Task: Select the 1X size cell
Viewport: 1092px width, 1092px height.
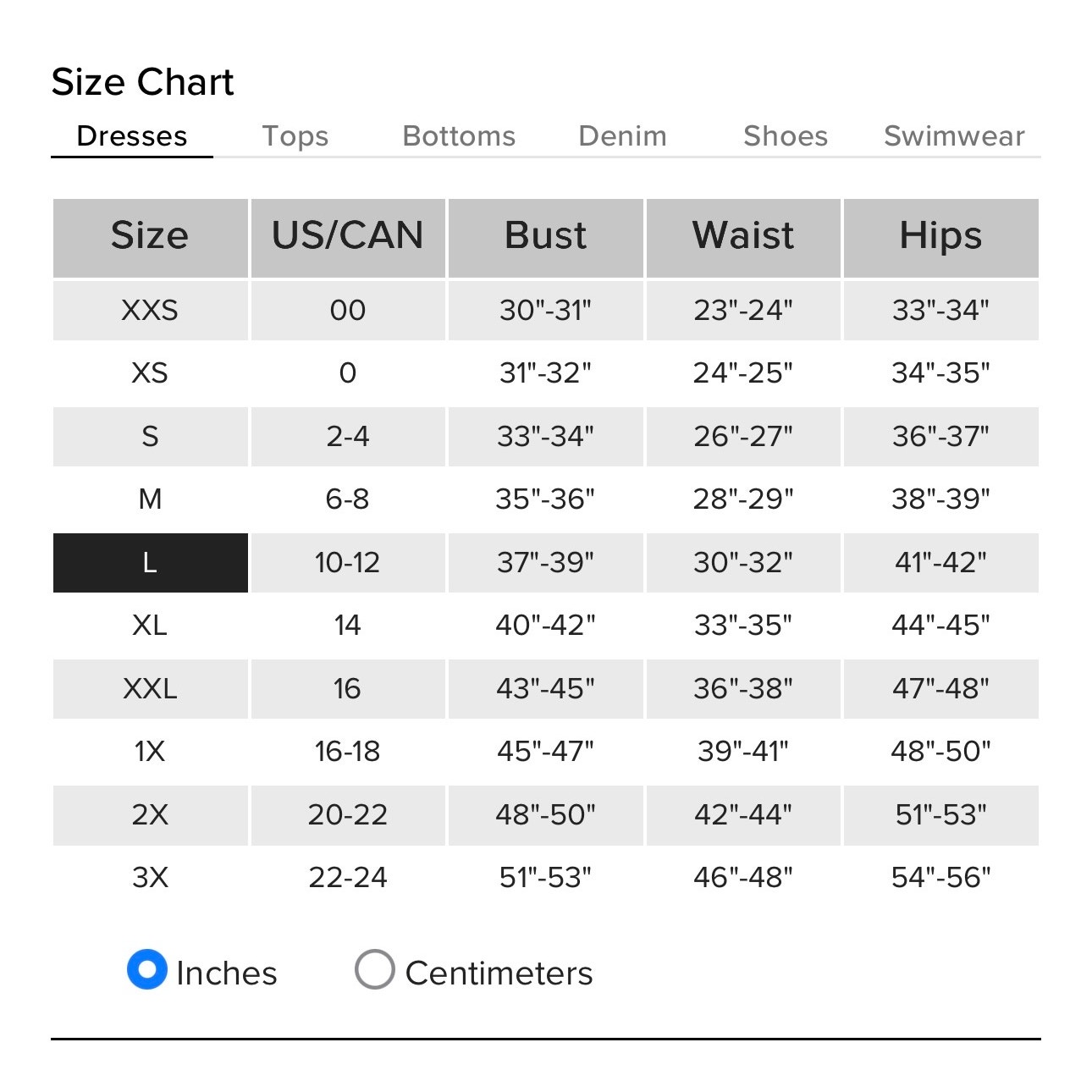Action: point(151,752)
